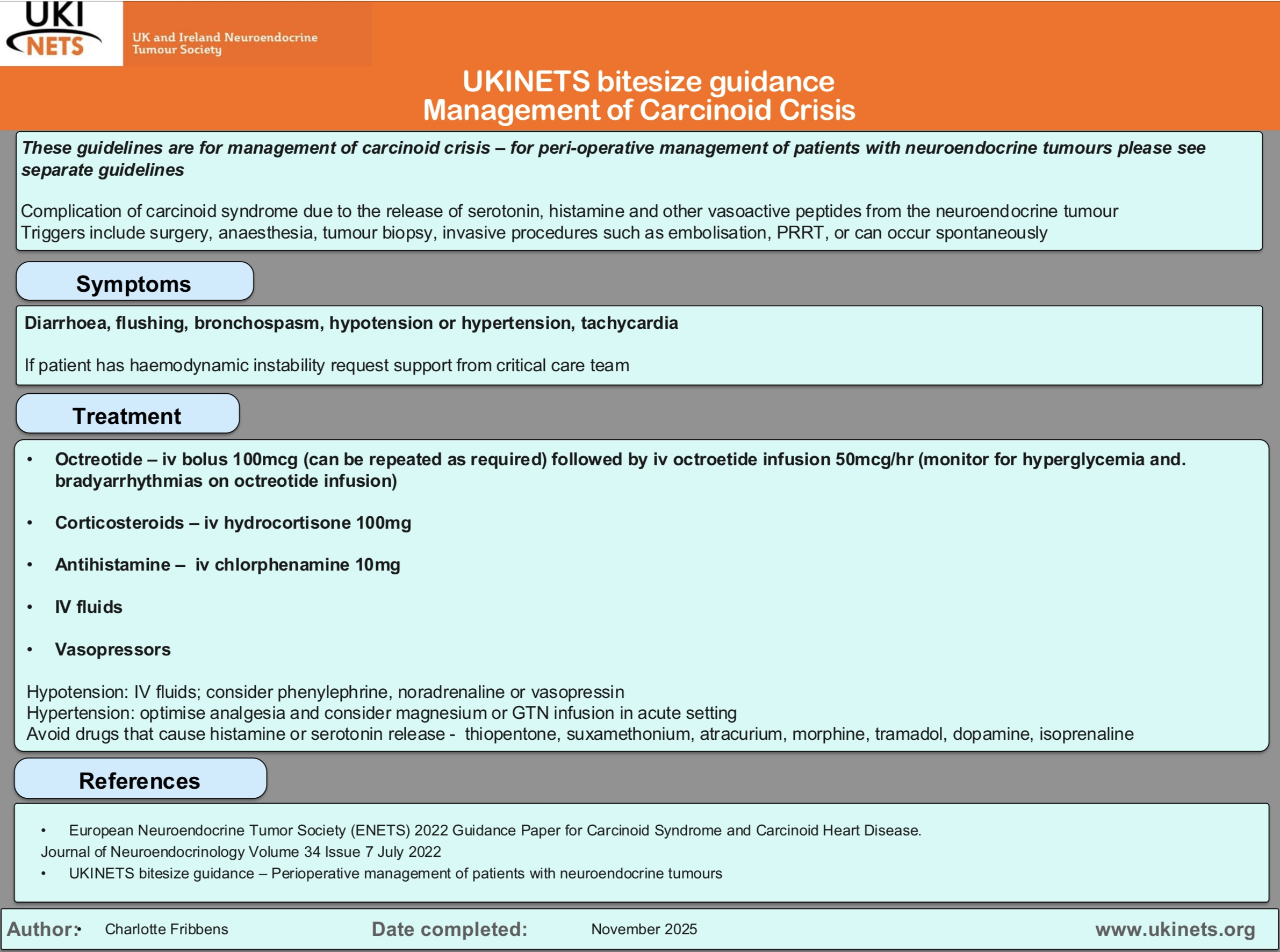Screen dimensions: 1280x952
Task: Click the Date completed label
Action: (450, 929)
